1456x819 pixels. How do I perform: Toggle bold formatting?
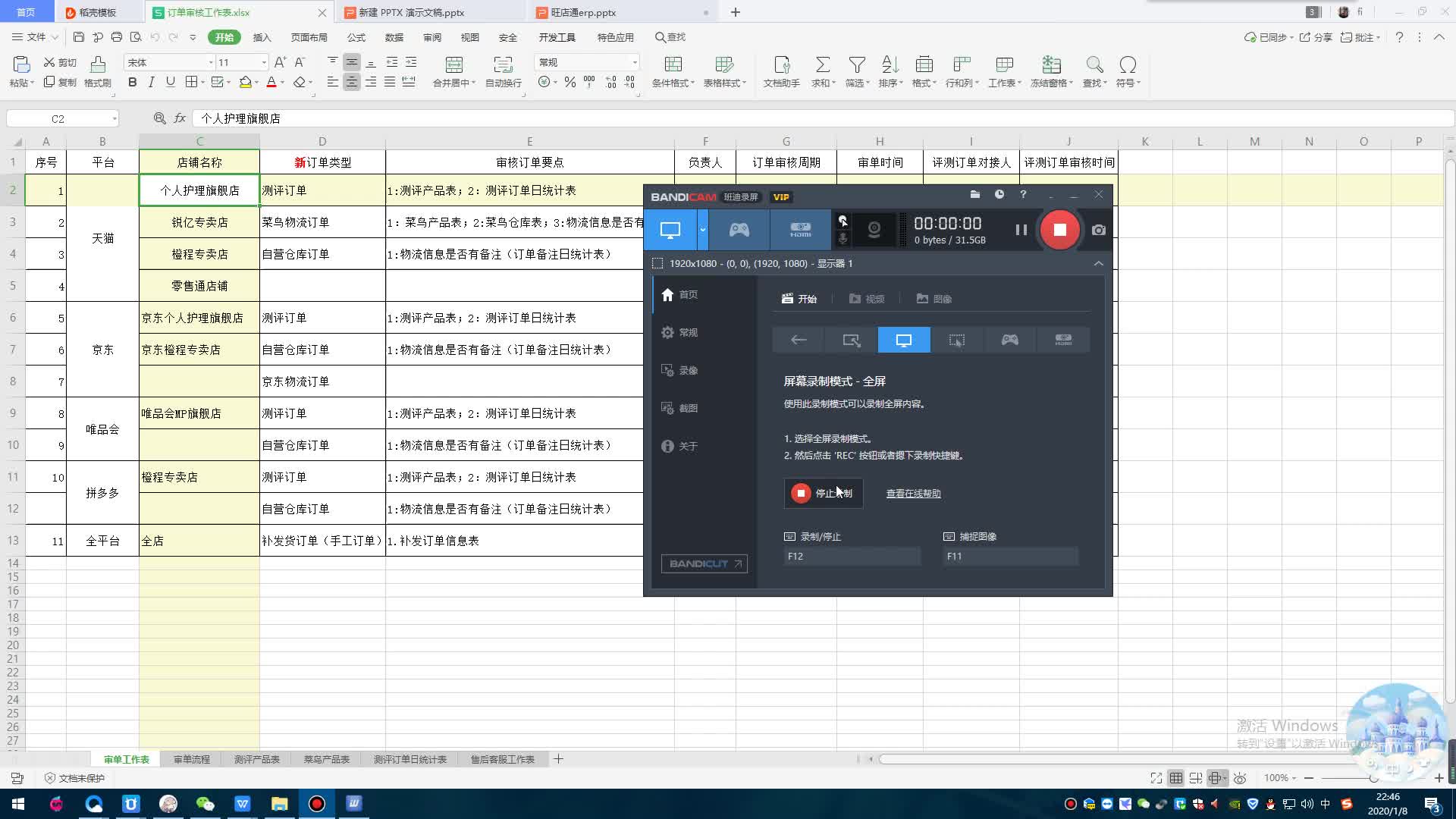pos(133,82)
